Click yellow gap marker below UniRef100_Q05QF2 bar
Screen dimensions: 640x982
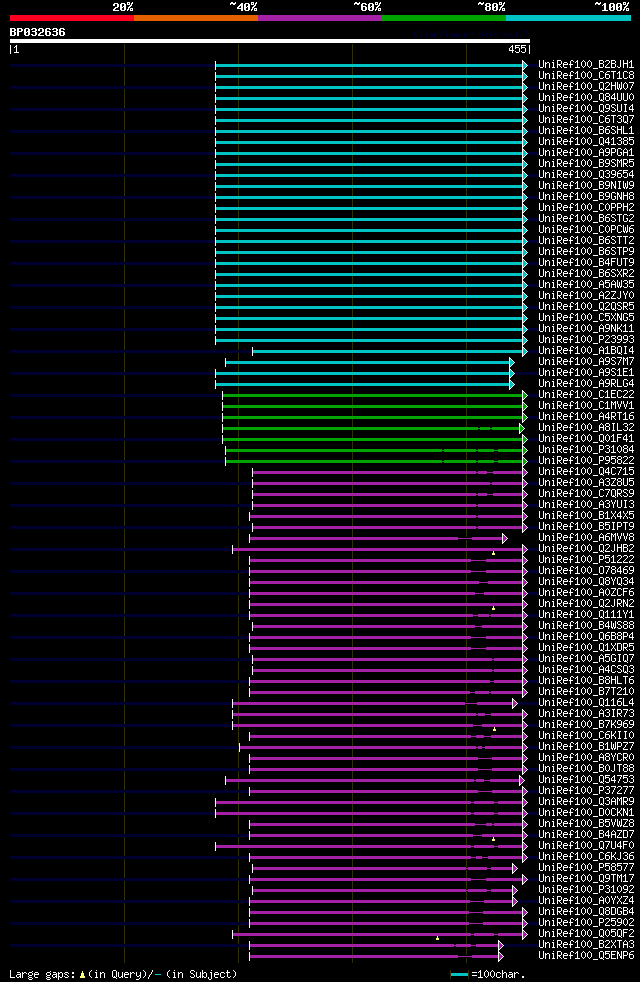click(437, 938)
